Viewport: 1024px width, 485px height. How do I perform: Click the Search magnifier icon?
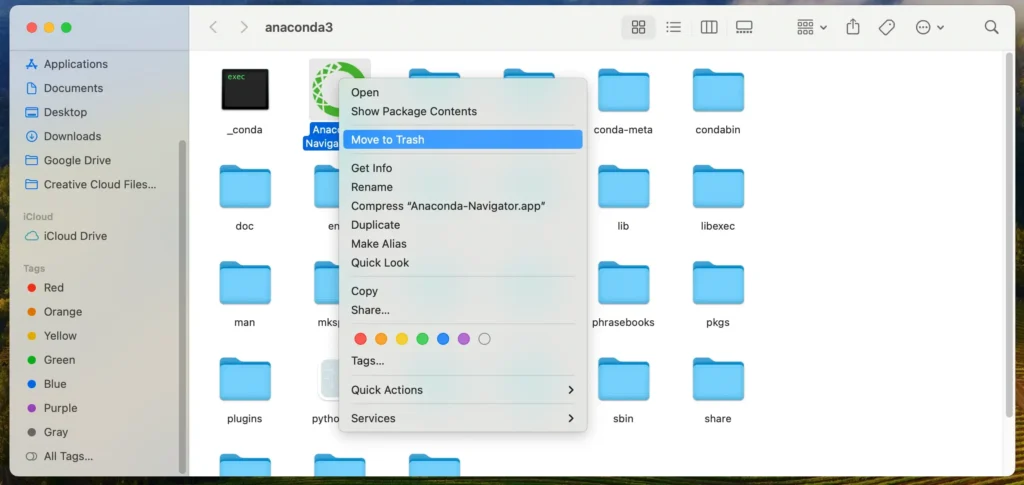point(991,27)
